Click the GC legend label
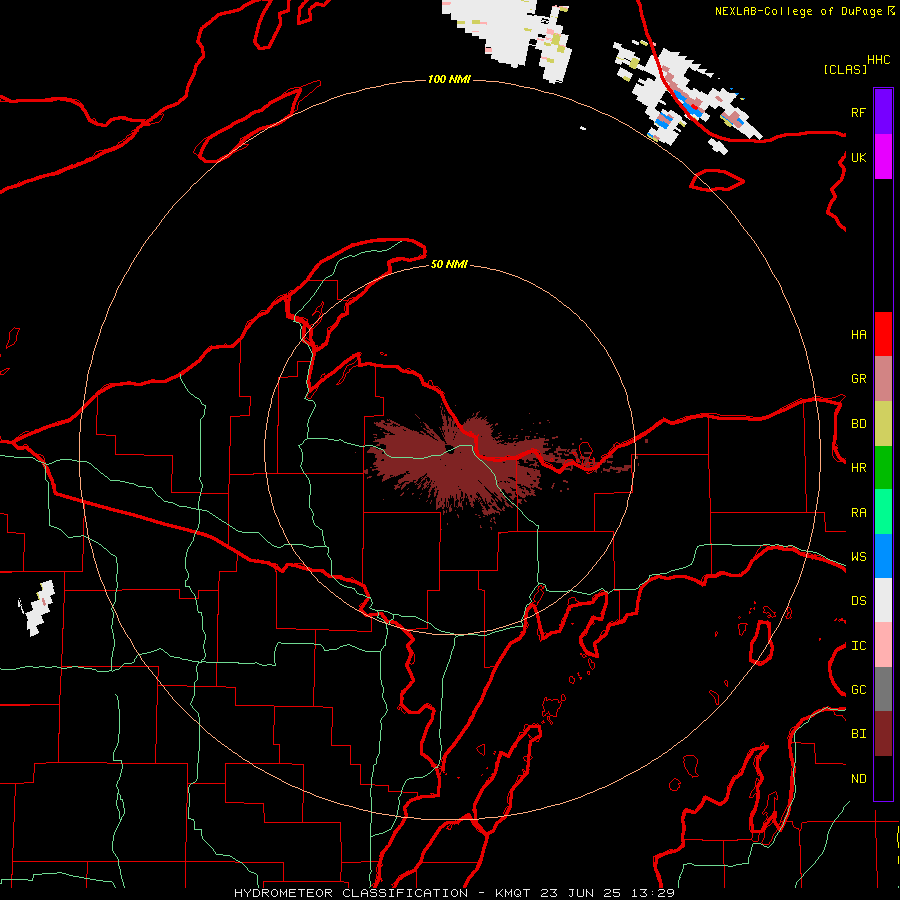The width and height of the screenshot is (900, 900). (858, 690)
